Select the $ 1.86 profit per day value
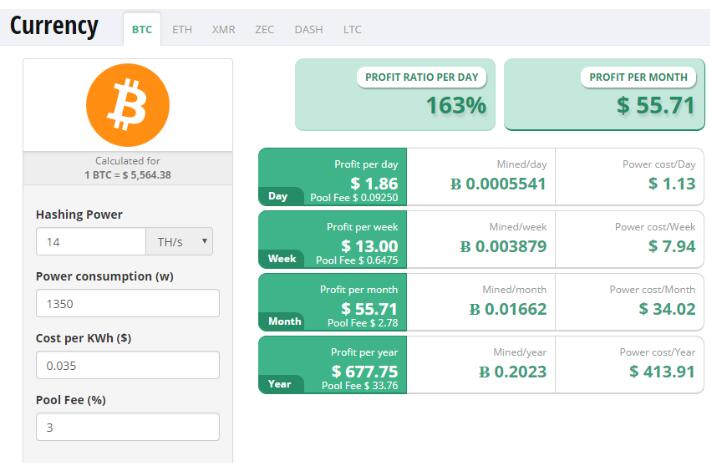Screen dimensions: 710x463 coord(374,183)
